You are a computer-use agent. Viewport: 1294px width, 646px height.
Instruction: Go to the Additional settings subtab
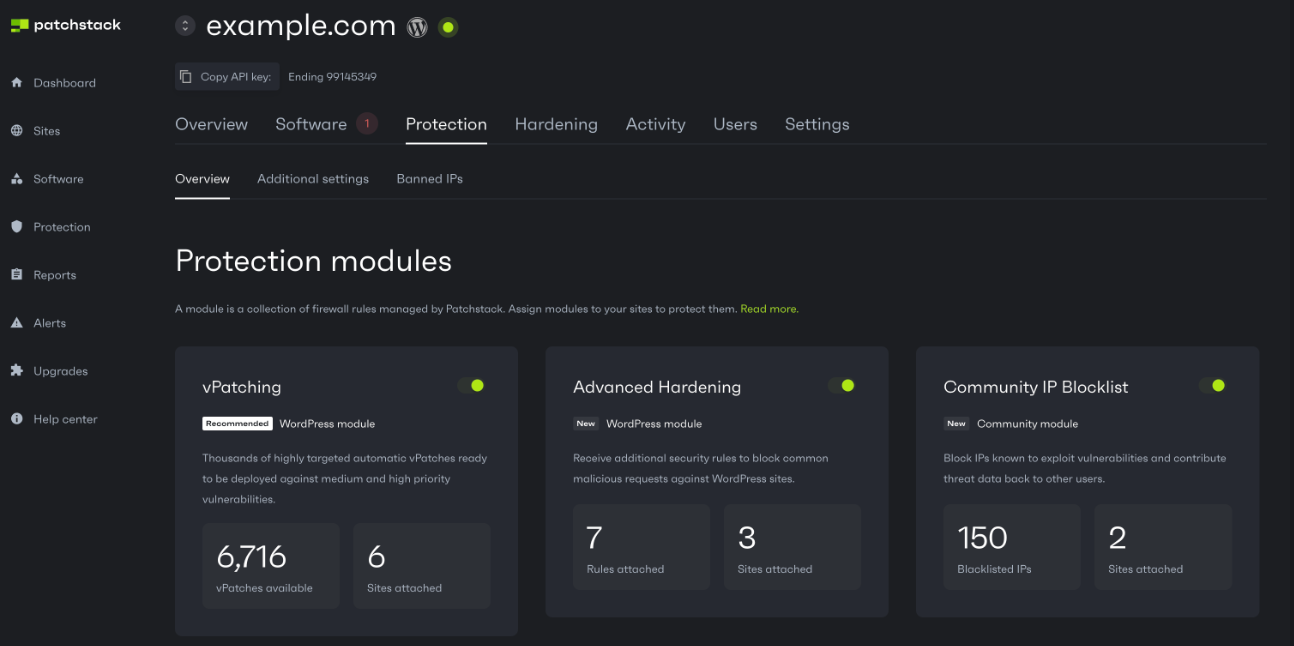[313, 179]
